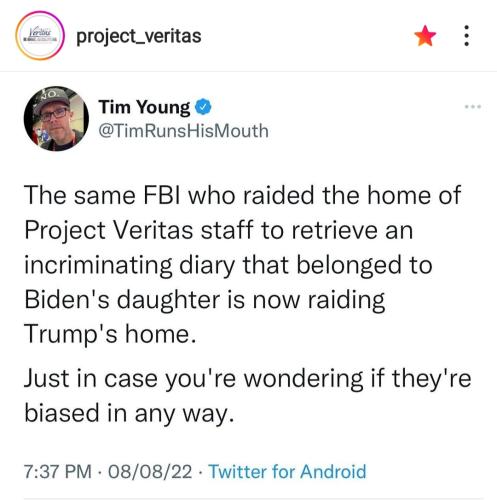The height and width of the screenshot is (500, 497).
Task: Tap the 'incriminating diary' text line
Action: pyautogui.click(x=228, y=265)
